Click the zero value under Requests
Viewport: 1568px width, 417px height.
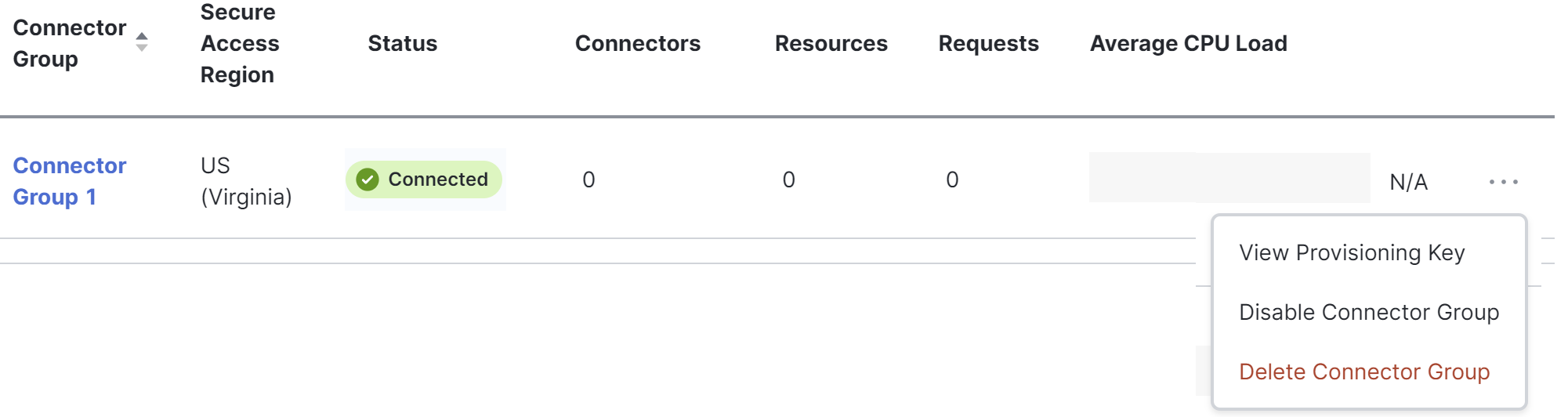(x=952, y=180)
